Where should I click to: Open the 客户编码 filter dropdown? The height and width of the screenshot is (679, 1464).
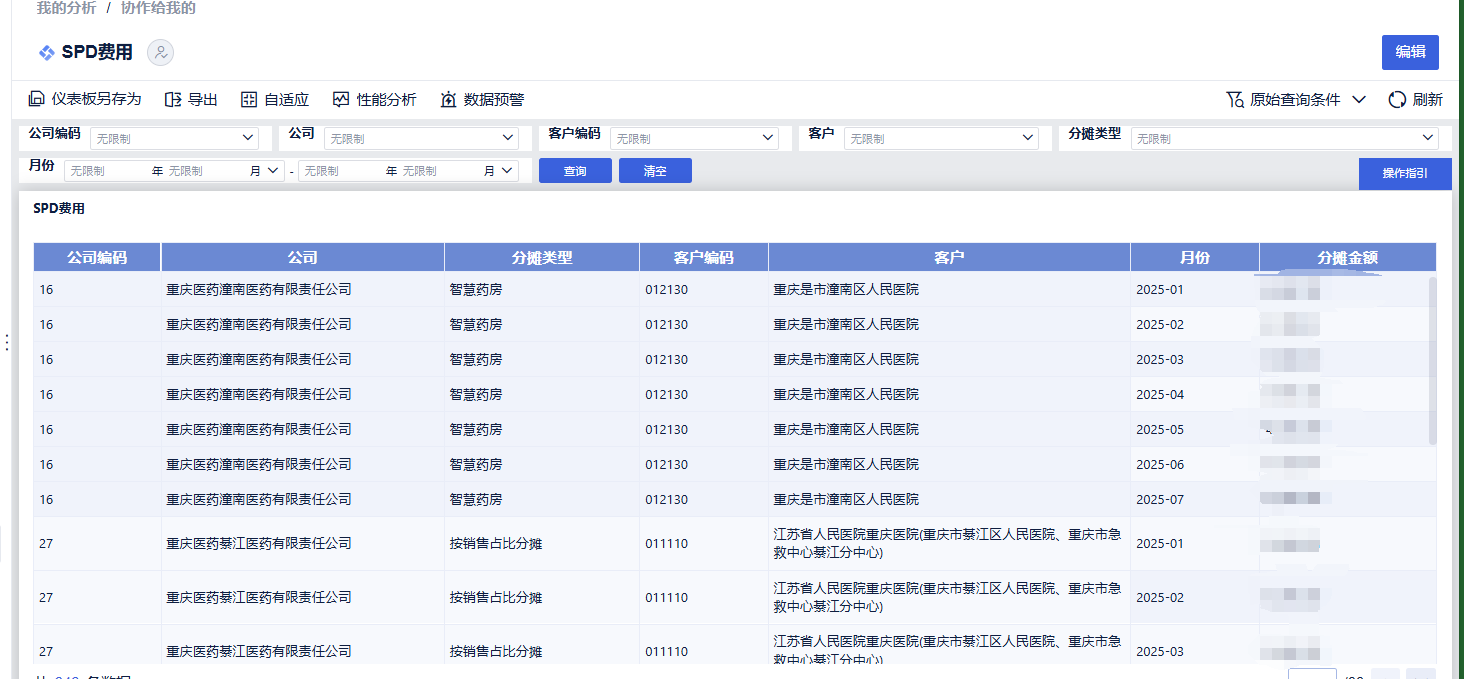point(694,138)
